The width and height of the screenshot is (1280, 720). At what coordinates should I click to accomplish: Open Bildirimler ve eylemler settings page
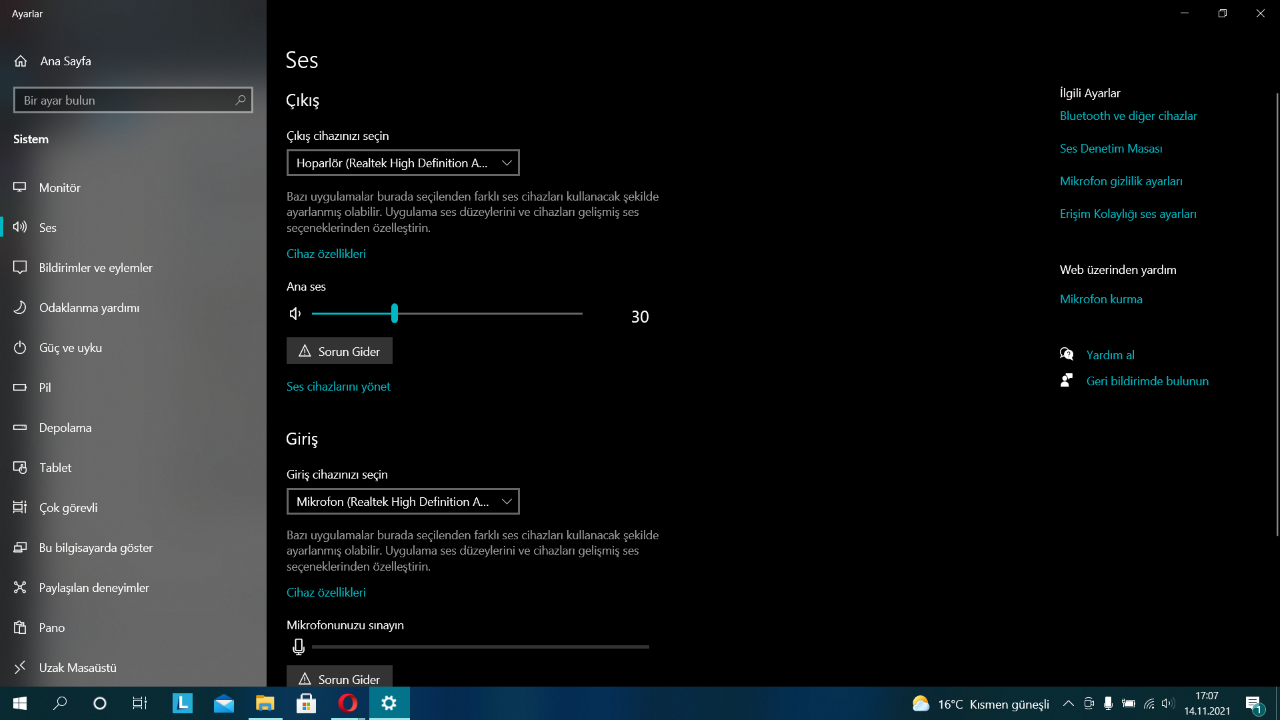click(x=95, y=268)
